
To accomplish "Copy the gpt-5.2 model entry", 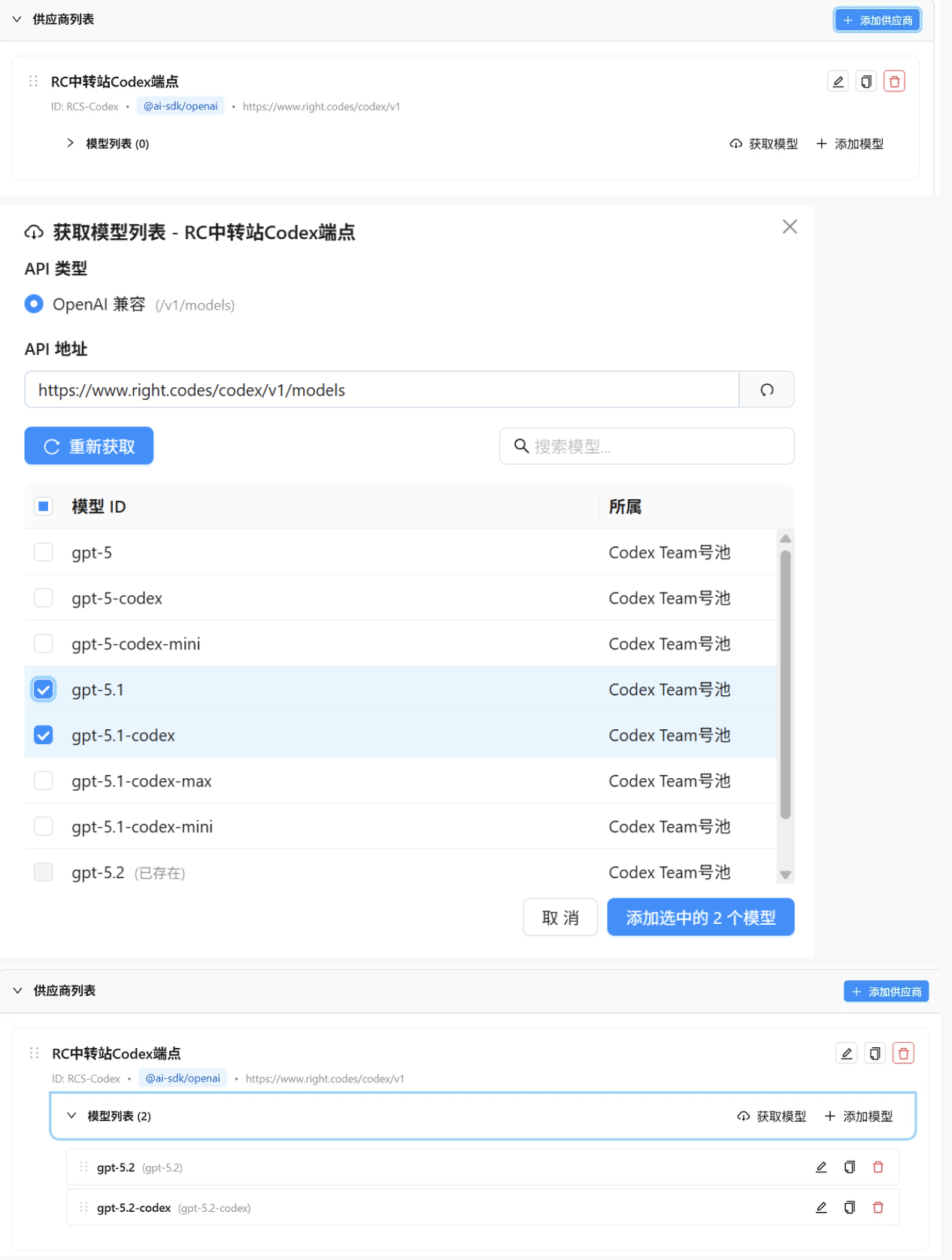I will (850, 1167).
